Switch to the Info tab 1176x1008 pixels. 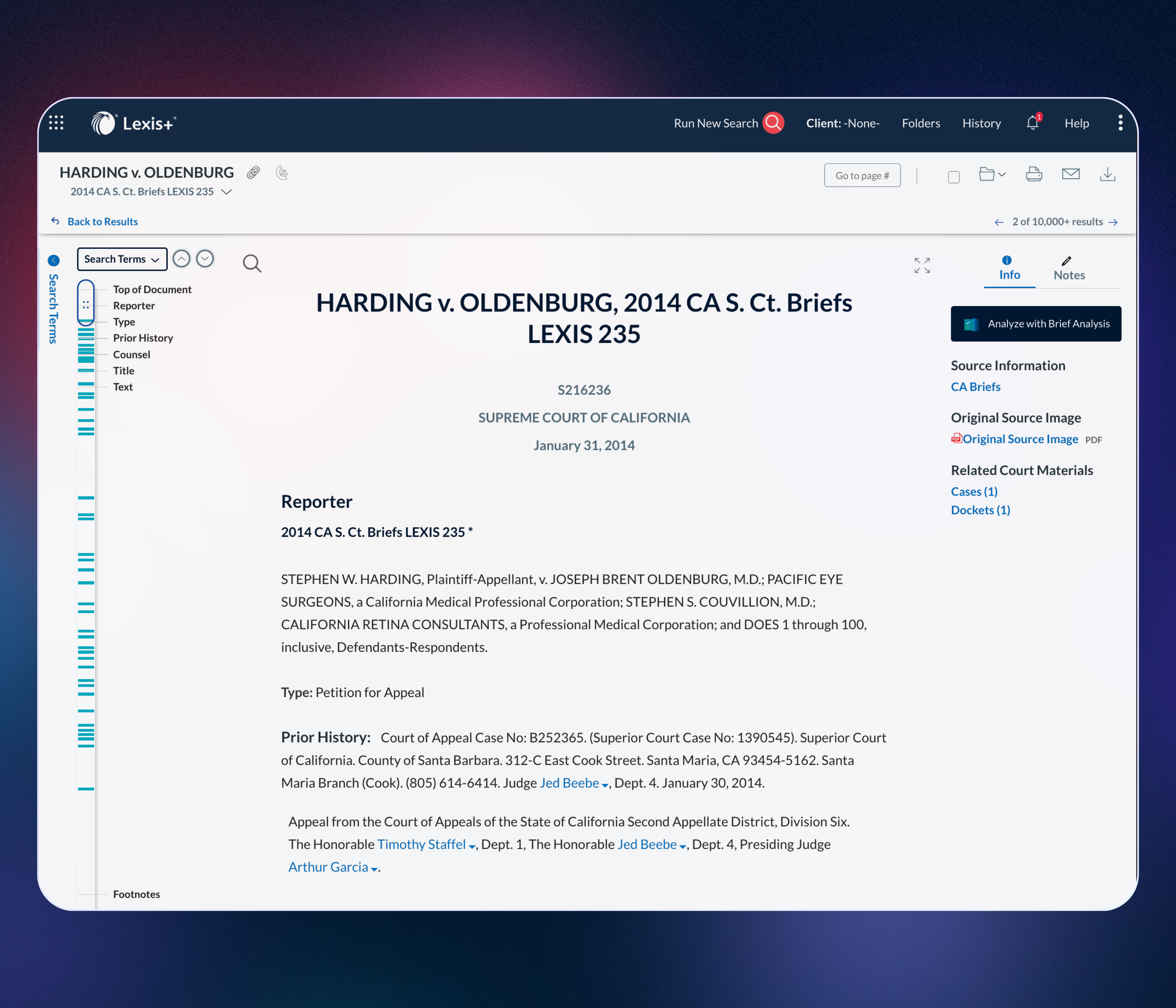[x=1009, y=268]
